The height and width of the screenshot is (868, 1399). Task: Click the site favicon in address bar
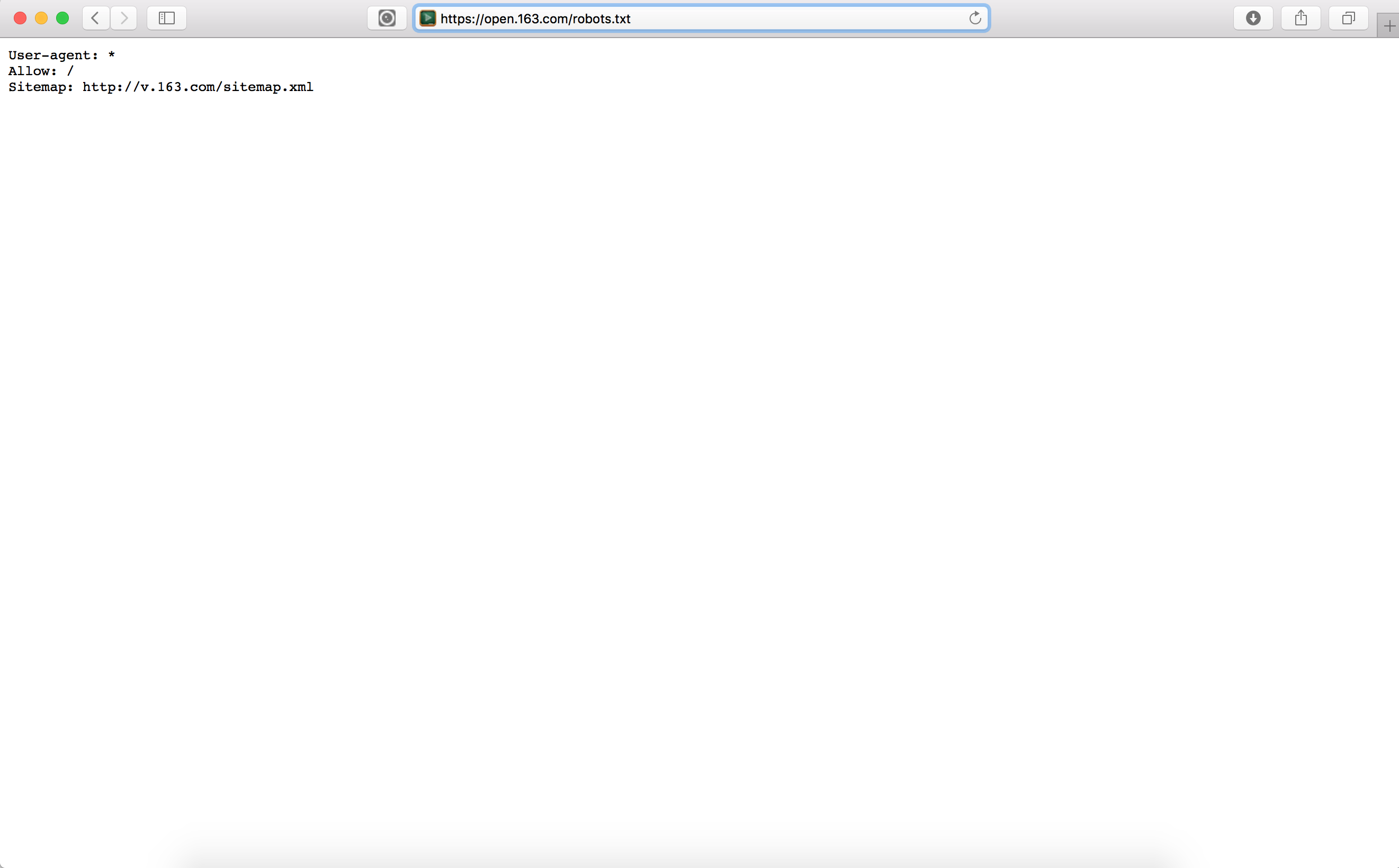pos(427,19)
